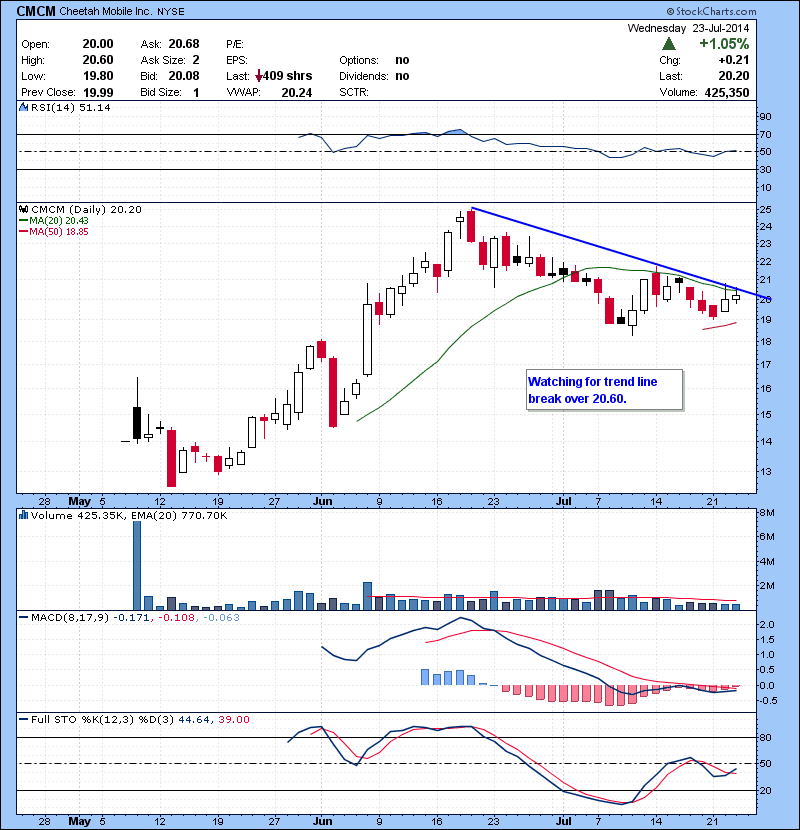Click the MACD value -0.171
Viewport: 800px width, 830px height.
tap(131, 617)
